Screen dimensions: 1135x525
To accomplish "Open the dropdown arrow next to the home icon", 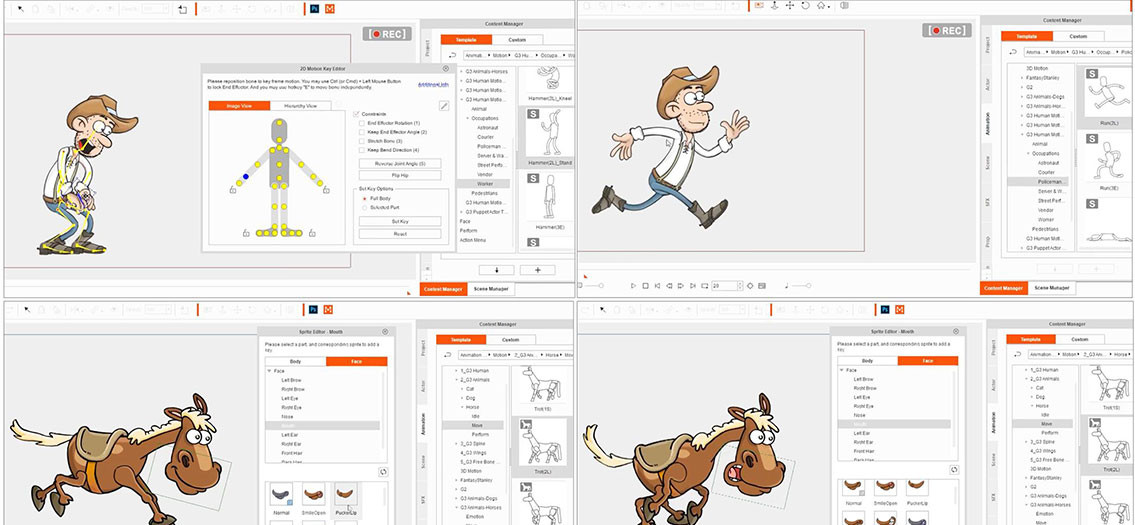I will click(829, 7).
